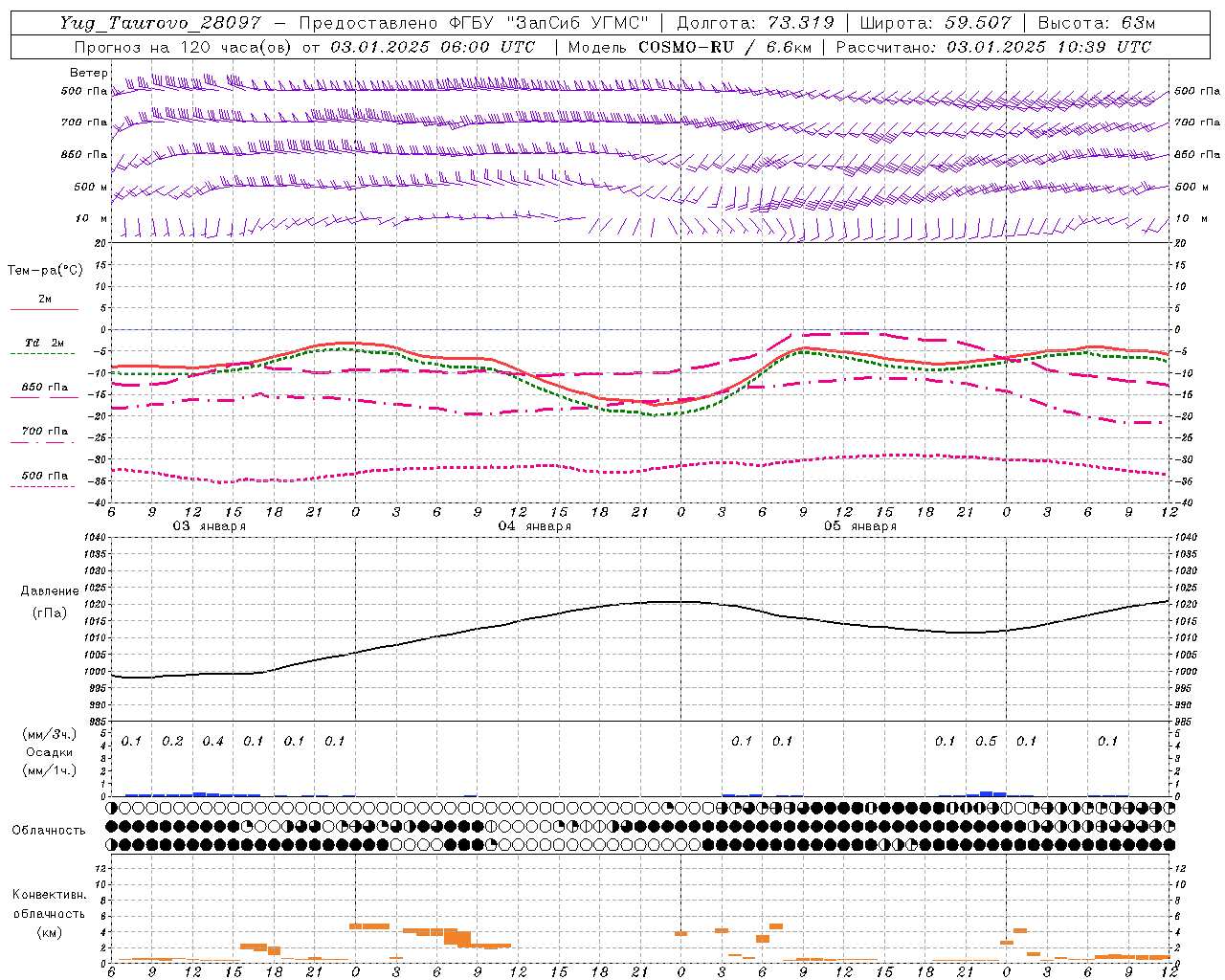The height and width of the screenshot is (980, 1225).
Task: Click the Конвективн. convective cloud label
Action: [x=49, y=895]
